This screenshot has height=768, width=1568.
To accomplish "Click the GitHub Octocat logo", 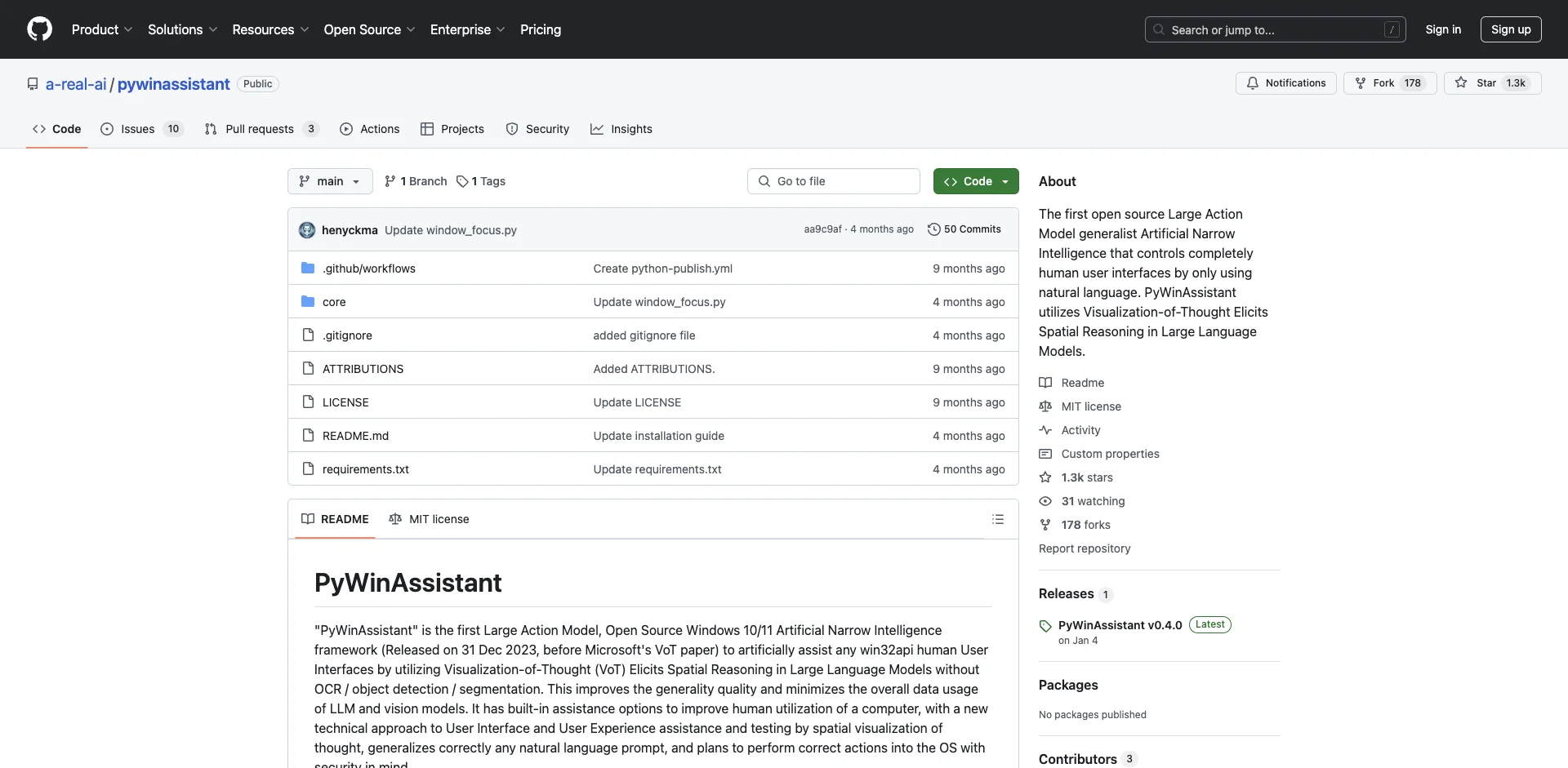I will point(39,29).
